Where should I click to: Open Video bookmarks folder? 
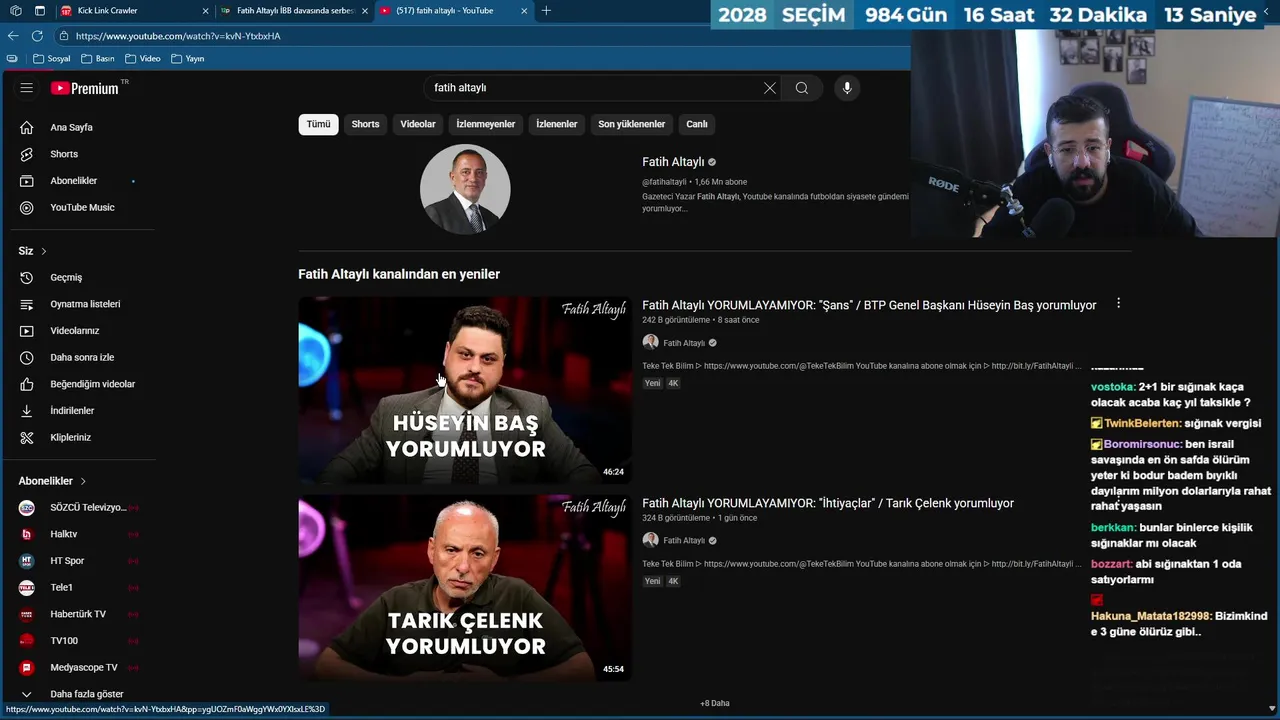(143, 59)
